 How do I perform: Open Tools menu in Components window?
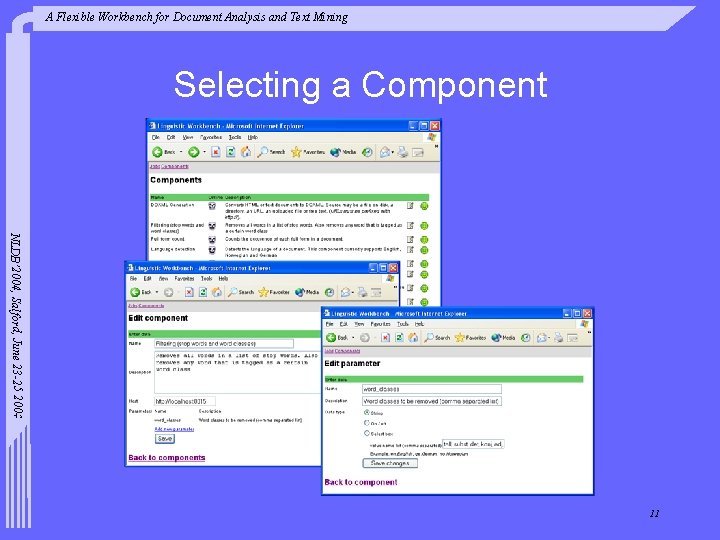(x=235, y=137)
